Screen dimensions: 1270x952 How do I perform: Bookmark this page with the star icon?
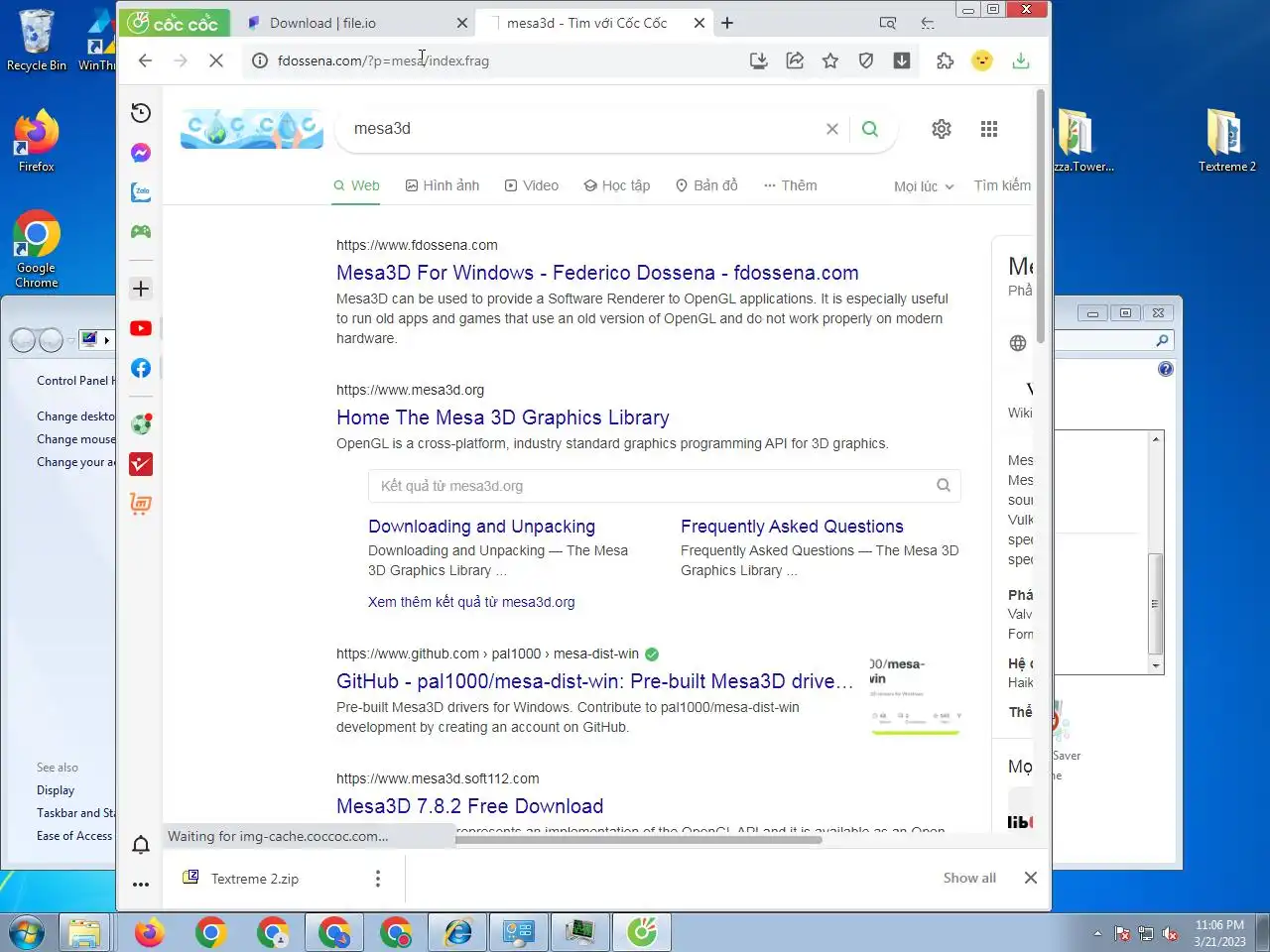click(x=830, y=60)
